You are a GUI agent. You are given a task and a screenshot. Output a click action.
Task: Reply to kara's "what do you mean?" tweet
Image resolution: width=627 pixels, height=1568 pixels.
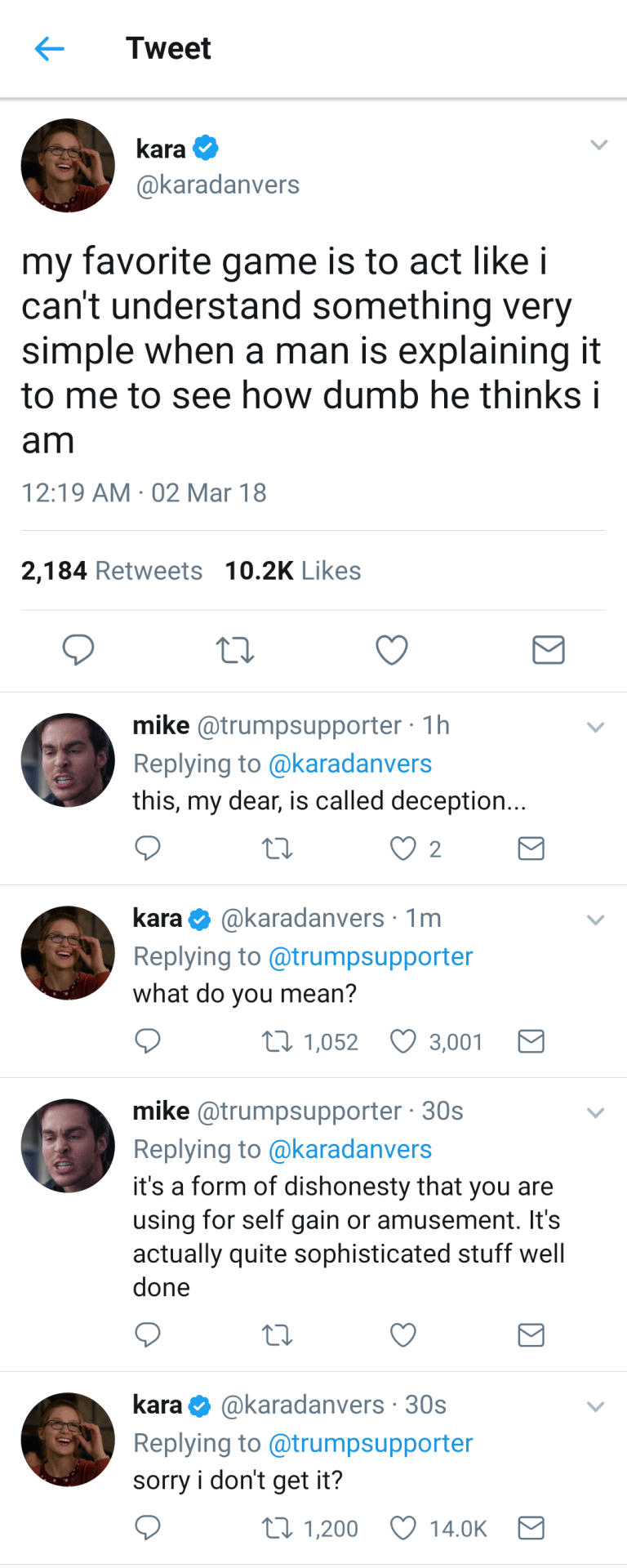[148, 1041]
